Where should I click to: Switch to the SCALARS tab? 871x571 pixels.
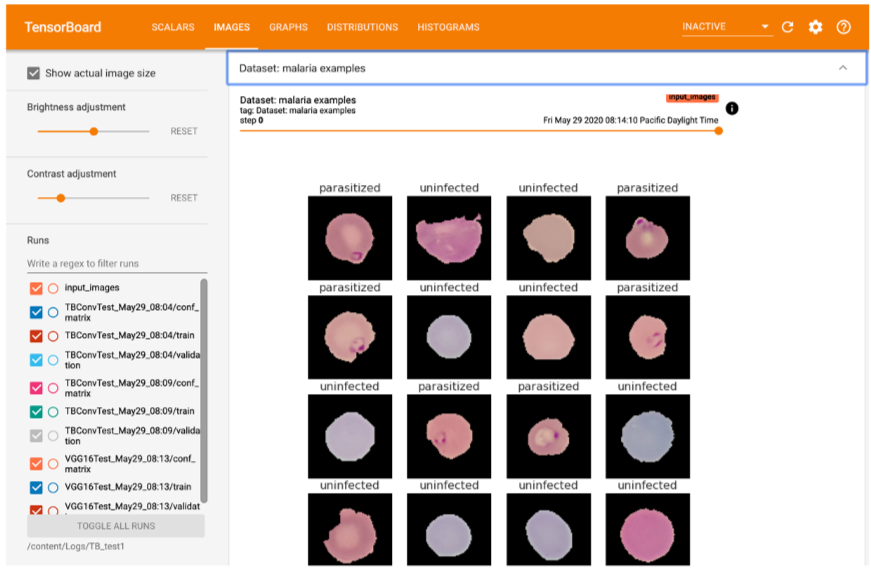[x=173, y=27]
